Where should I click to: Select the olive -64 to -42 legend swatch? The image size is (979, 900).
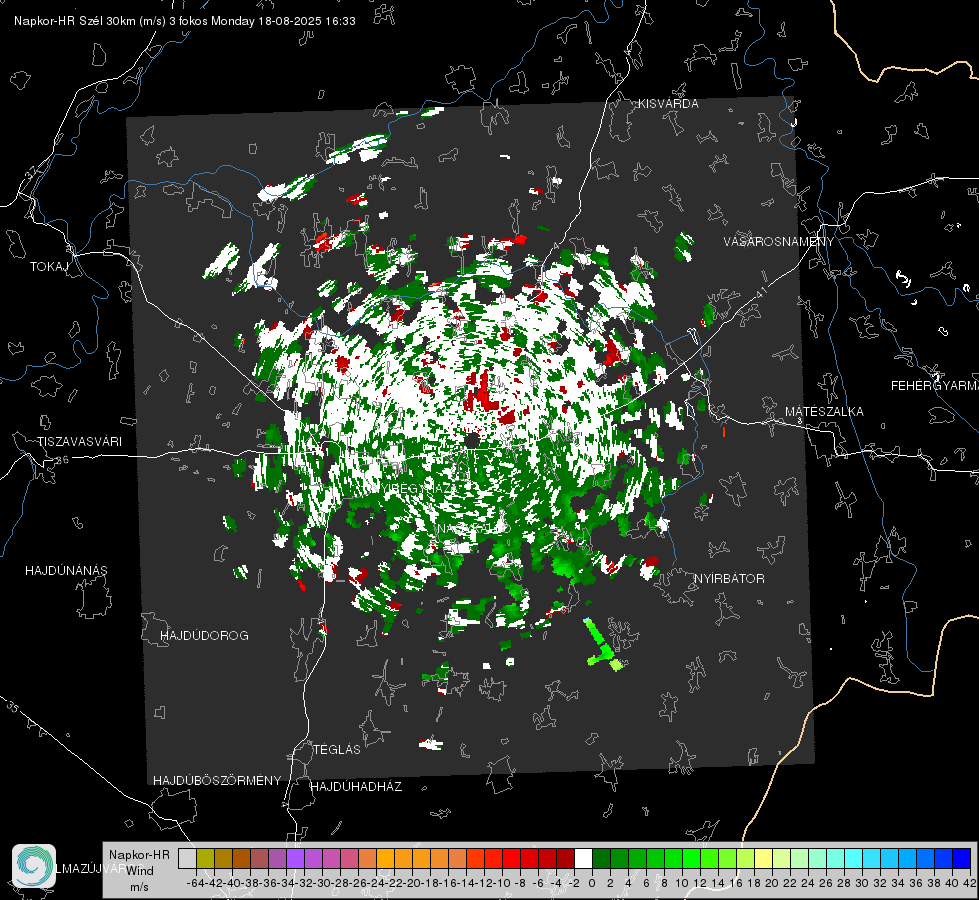click(205, 858)
